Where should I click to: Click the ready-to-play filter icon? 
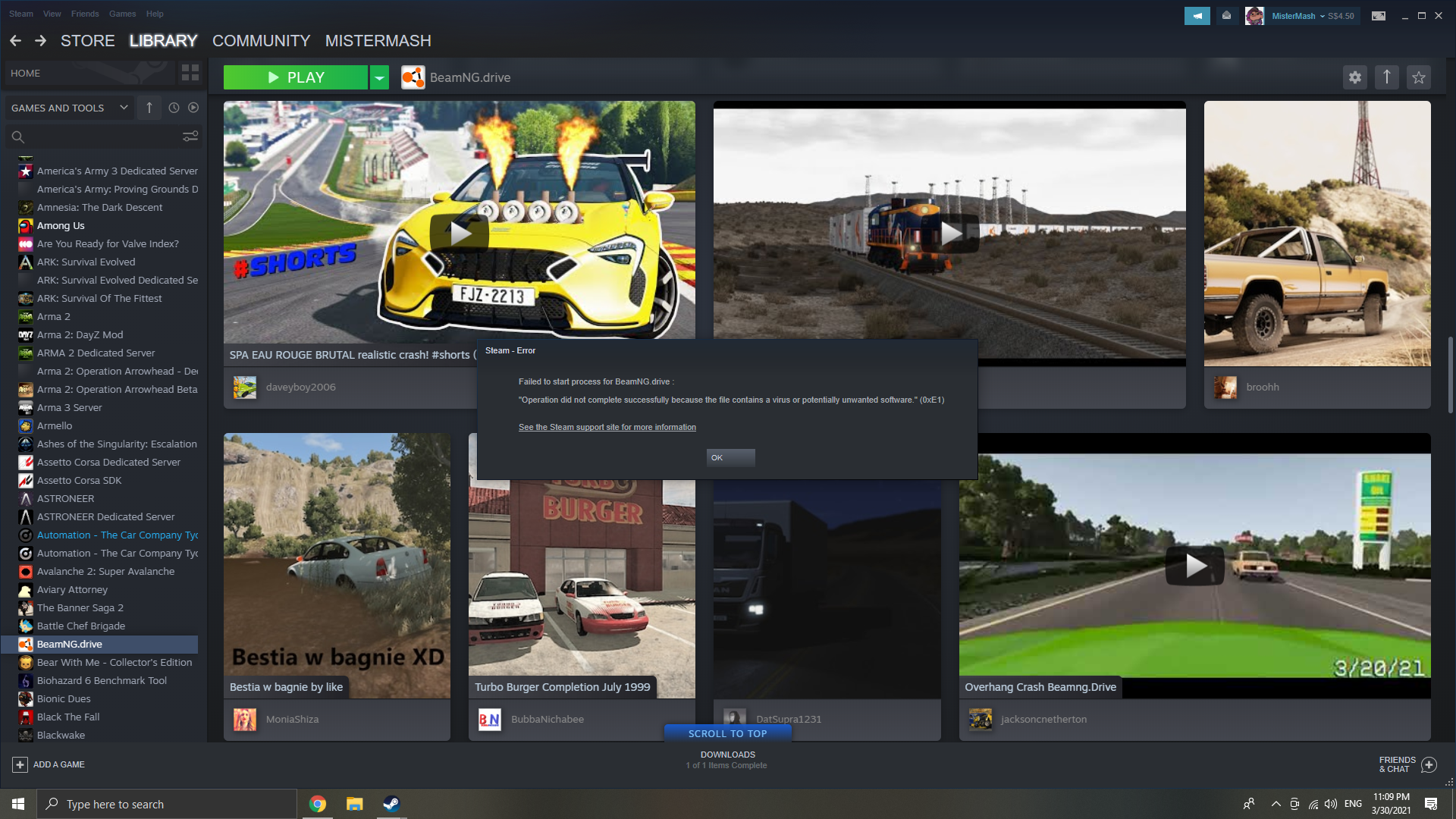coord(193,108)
